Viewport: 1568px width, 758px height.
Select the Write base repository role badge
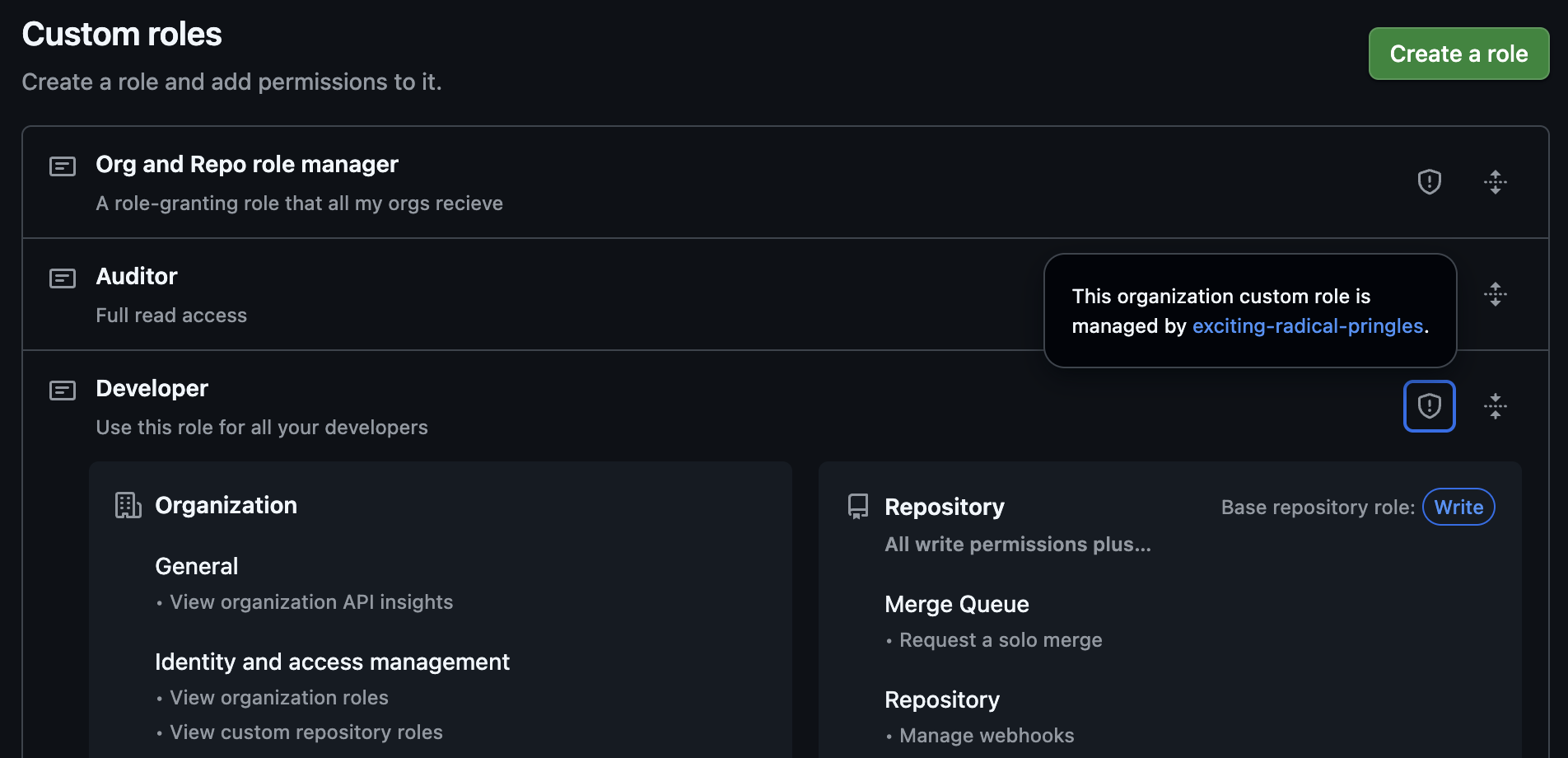coord(1458,507)
